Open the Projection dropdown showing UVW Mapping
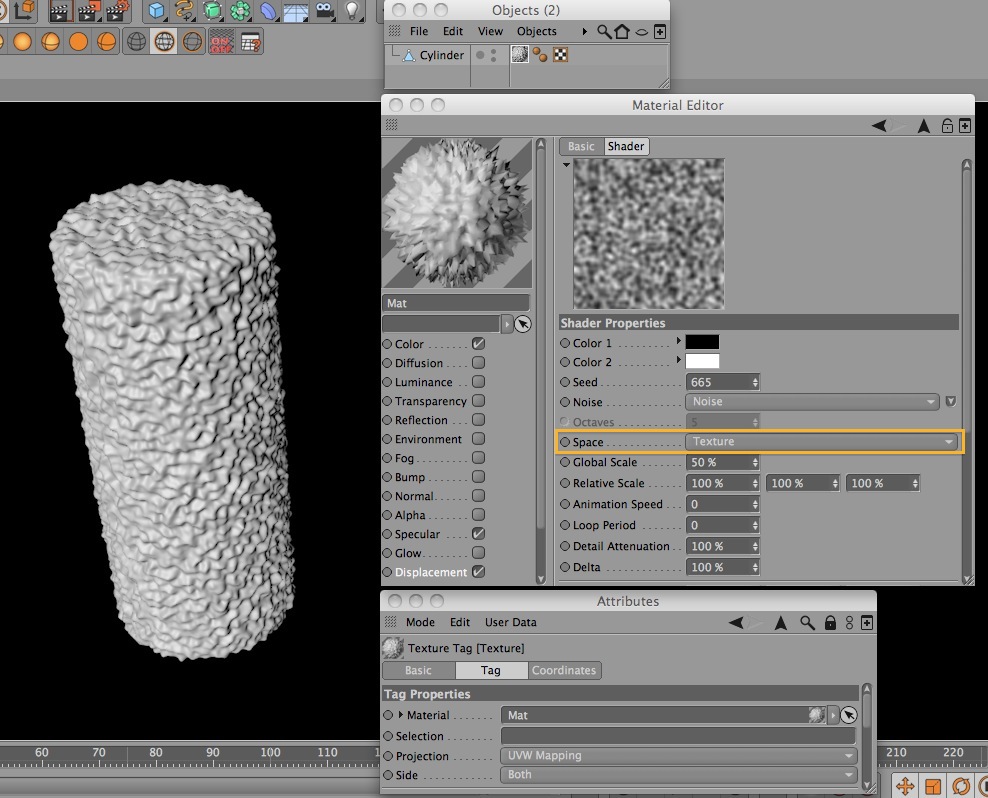 (x=678, y=756)
